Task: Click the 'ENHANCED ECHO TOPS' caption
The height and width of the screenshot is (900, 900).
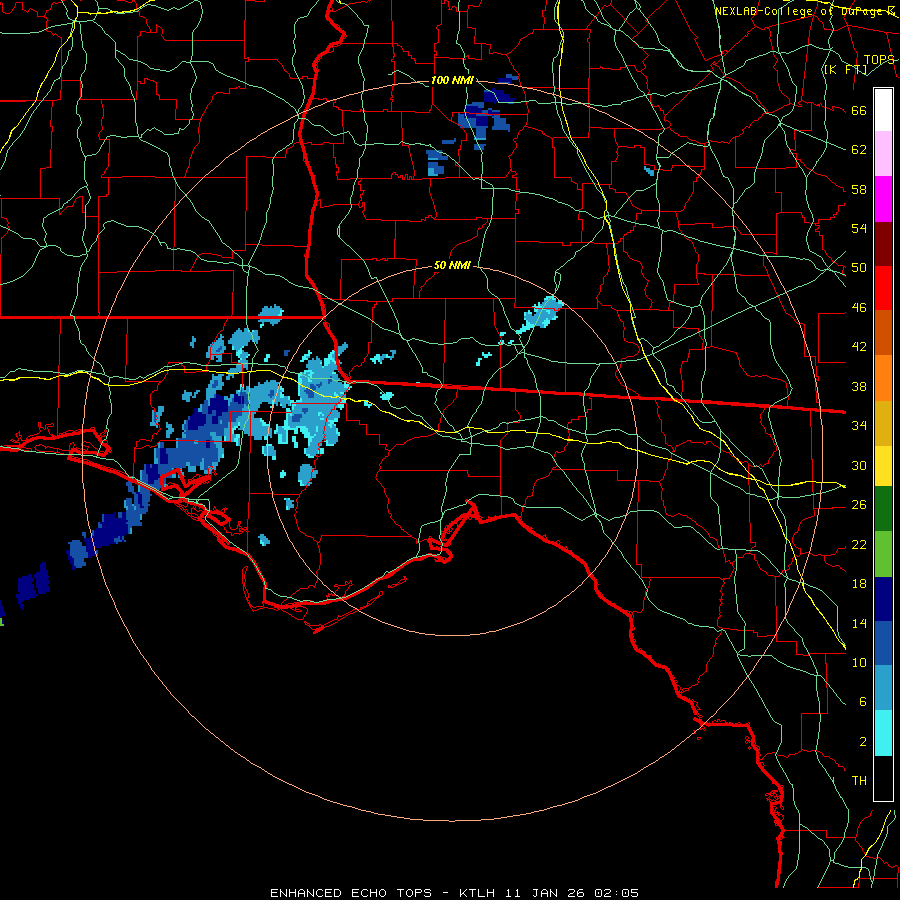Action: tap(351, 893)
